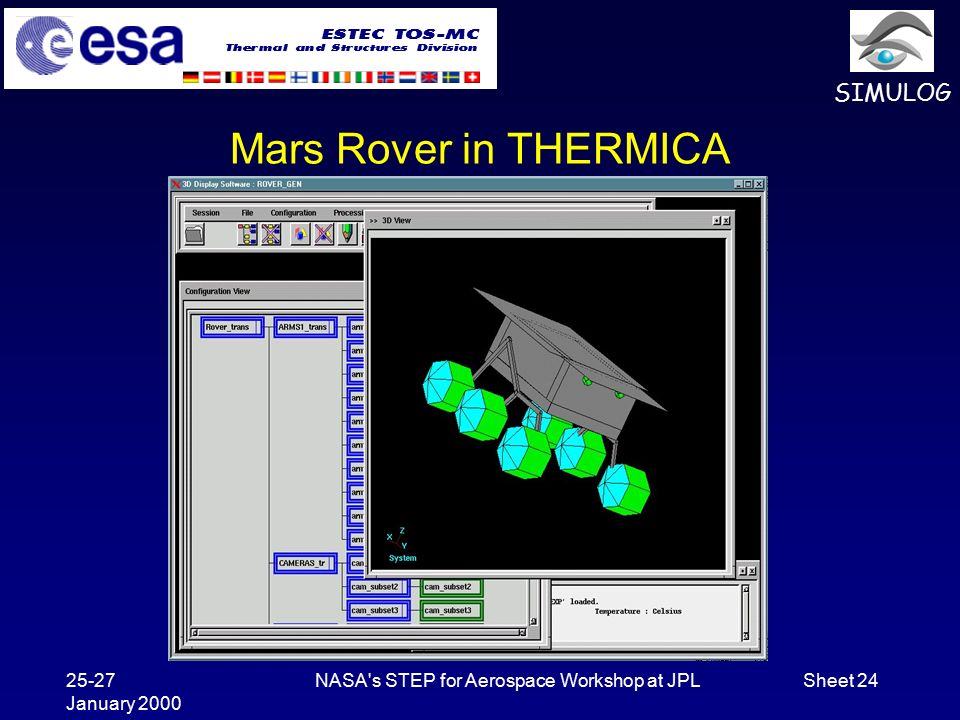960x720 pixels.
Task: Click the '25-27 January 2000' date footer
Action: click(x=123, y=692)
